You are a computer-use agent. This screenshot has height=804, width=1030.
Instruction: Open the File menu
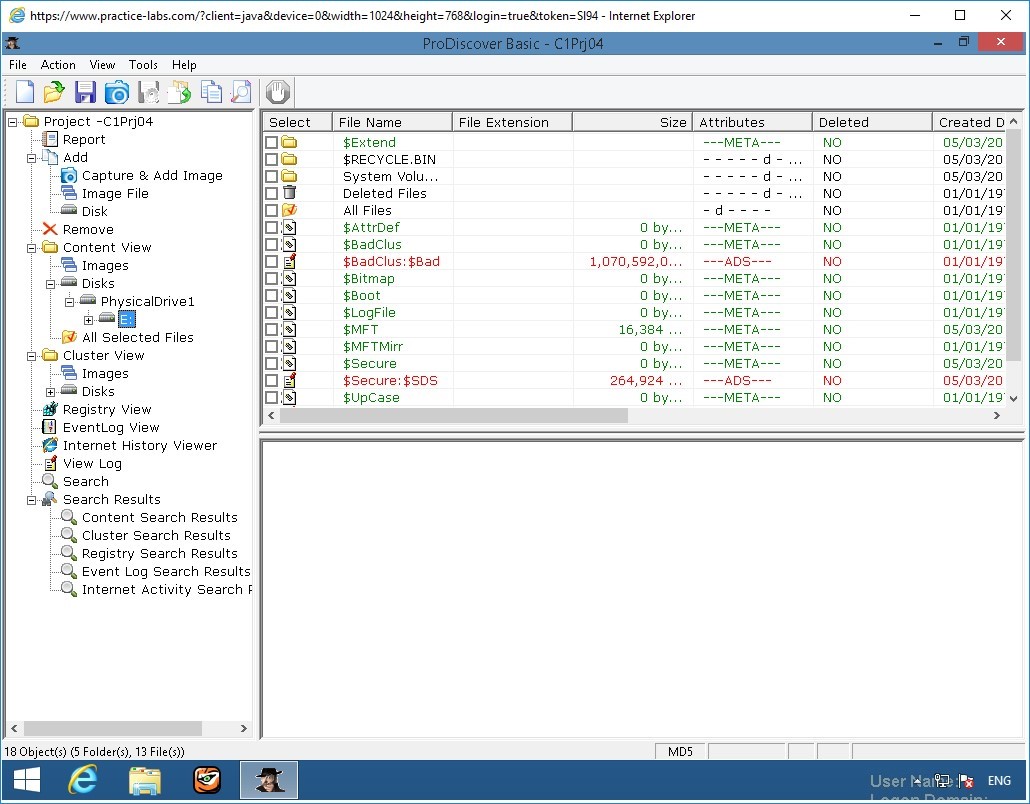click(18, 64)
